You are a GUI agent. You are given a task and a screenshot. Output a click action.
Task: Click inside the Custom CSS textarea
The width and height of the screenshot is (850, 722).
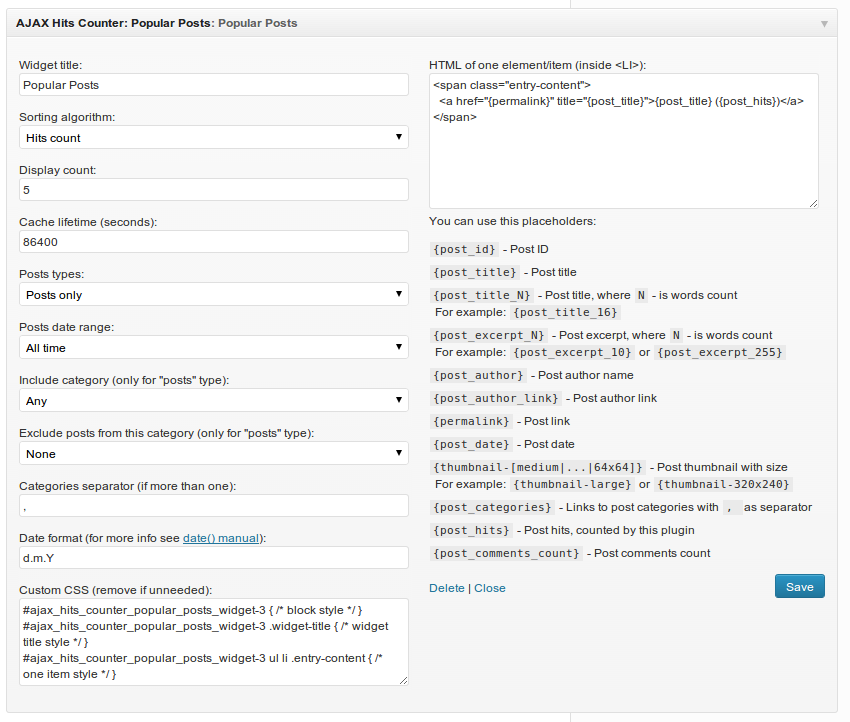pos(214,642)
